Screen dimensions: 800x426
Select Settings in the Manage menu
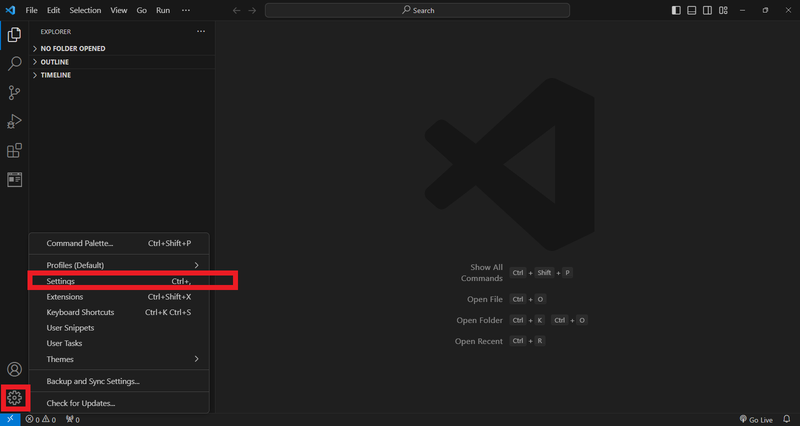pyautogui.click(x=119, y=281)
